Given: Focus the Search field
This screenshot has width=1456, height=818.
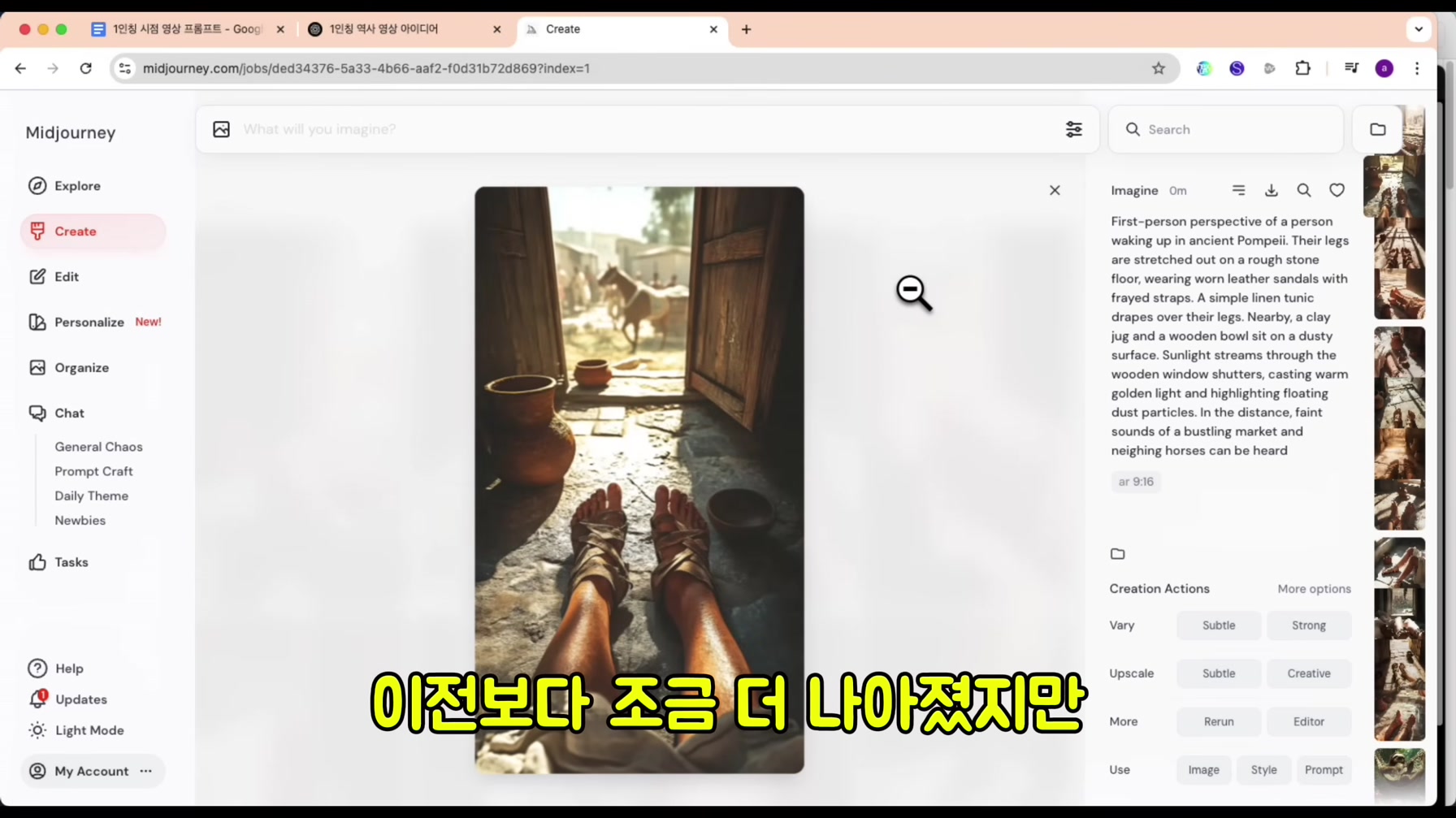Looking at the screenshot, I should coord(1226,129).
